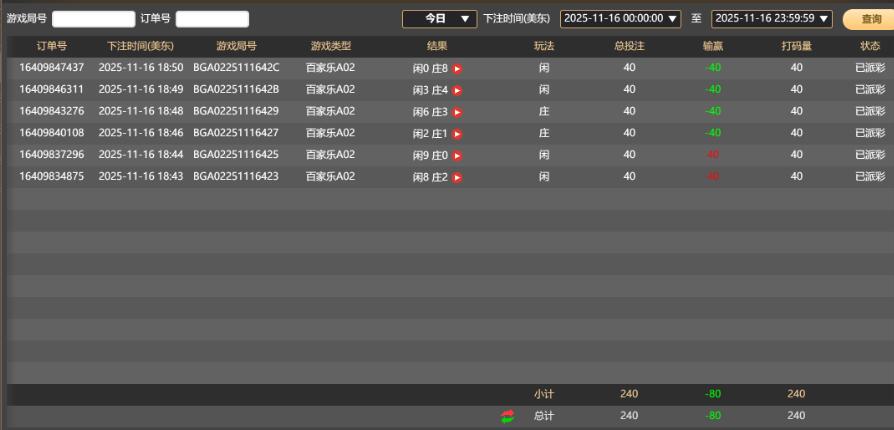Play replay icon for round BGA02251116427
894x430 pixels.
pos(457,134)
